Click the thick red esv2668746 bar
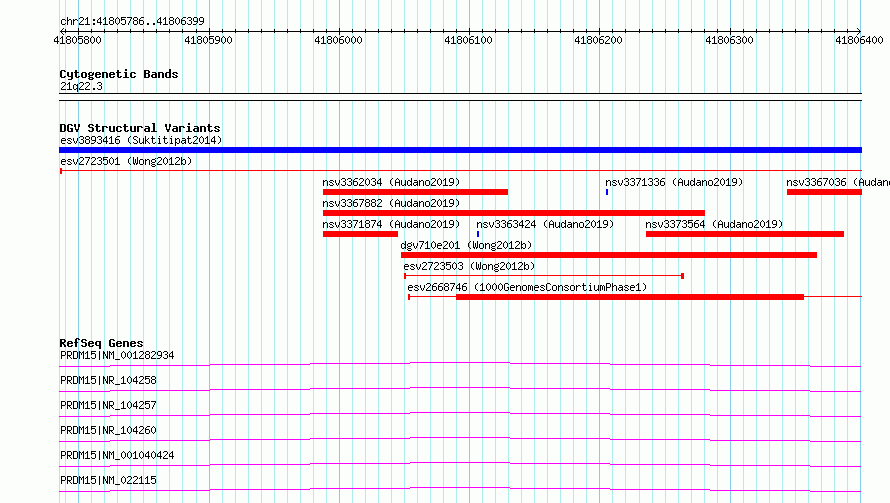Viewport: 890px width, 503px height. 630,297
